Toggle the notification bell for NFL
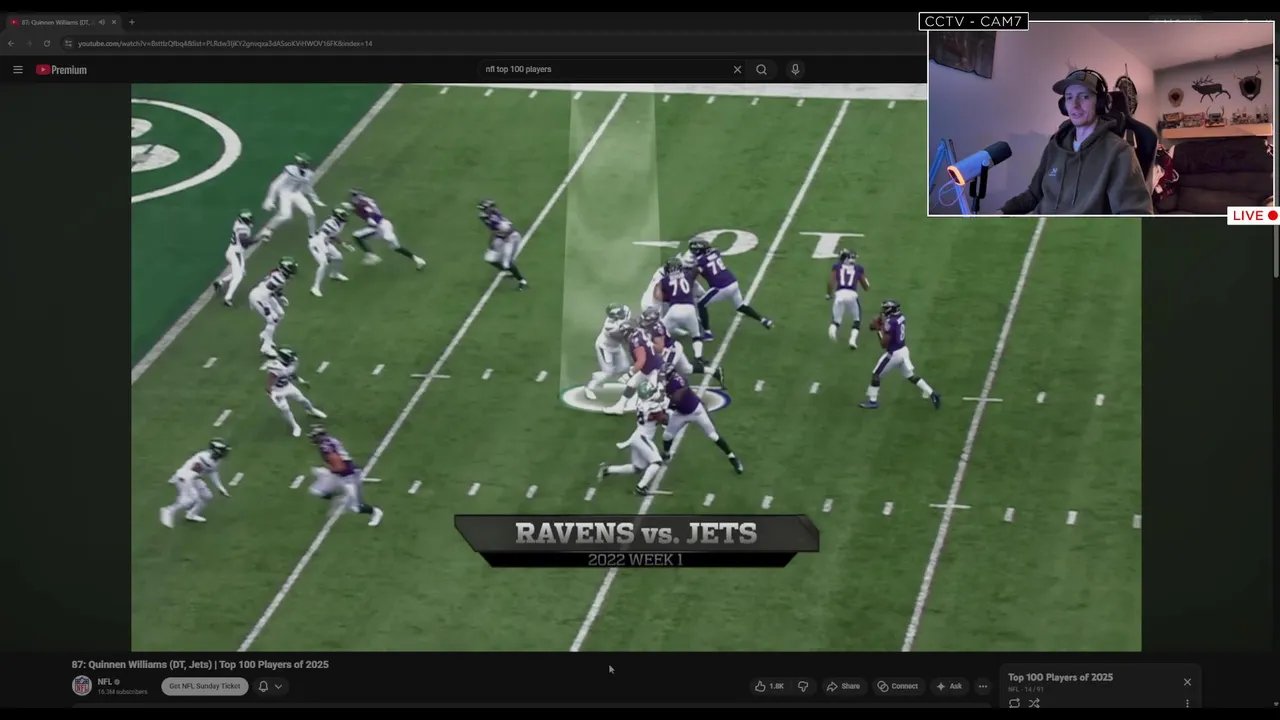 tap(263, 686)
